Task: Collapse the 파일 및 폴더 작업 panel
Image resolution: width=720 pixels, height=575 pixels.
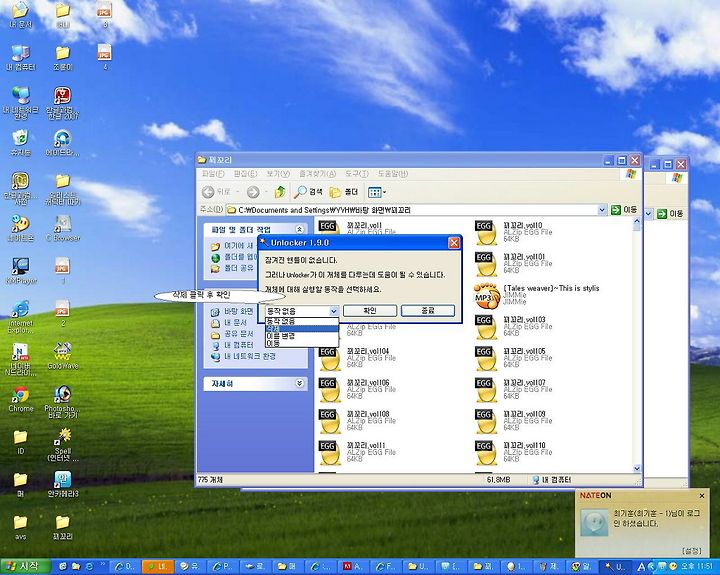Action: pos(299,229)
